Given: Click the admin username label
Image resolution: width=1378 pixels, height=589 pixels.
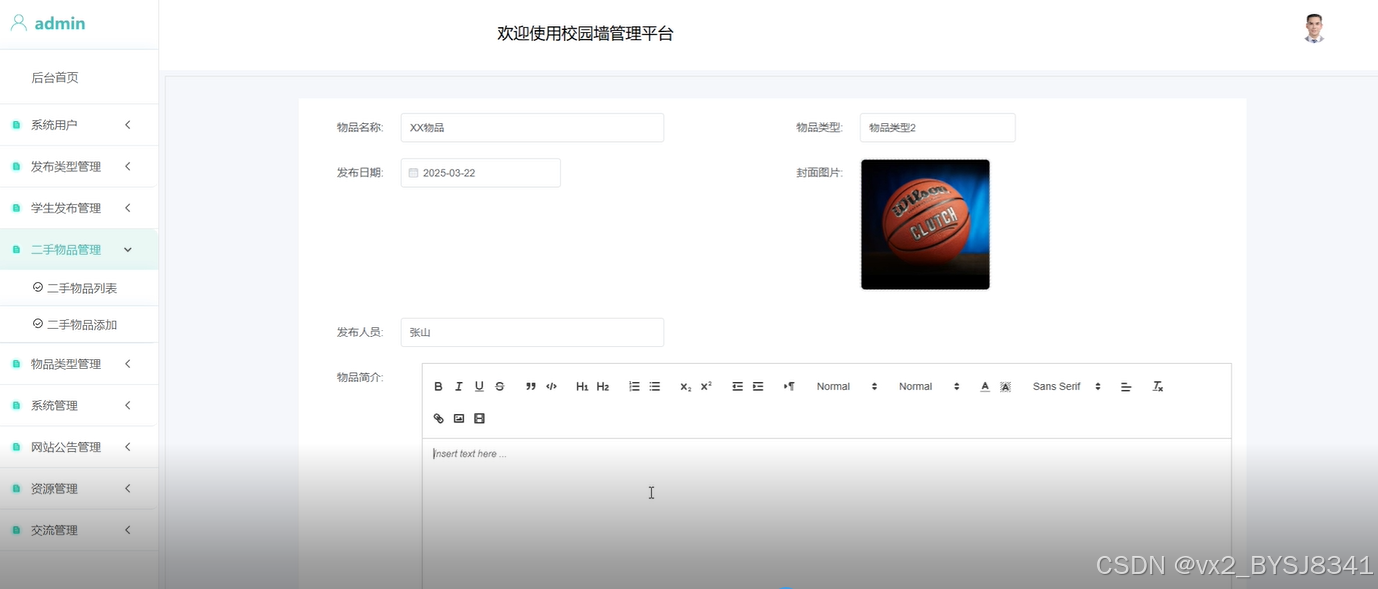Looking at the screenshot, I should point(60,23).
